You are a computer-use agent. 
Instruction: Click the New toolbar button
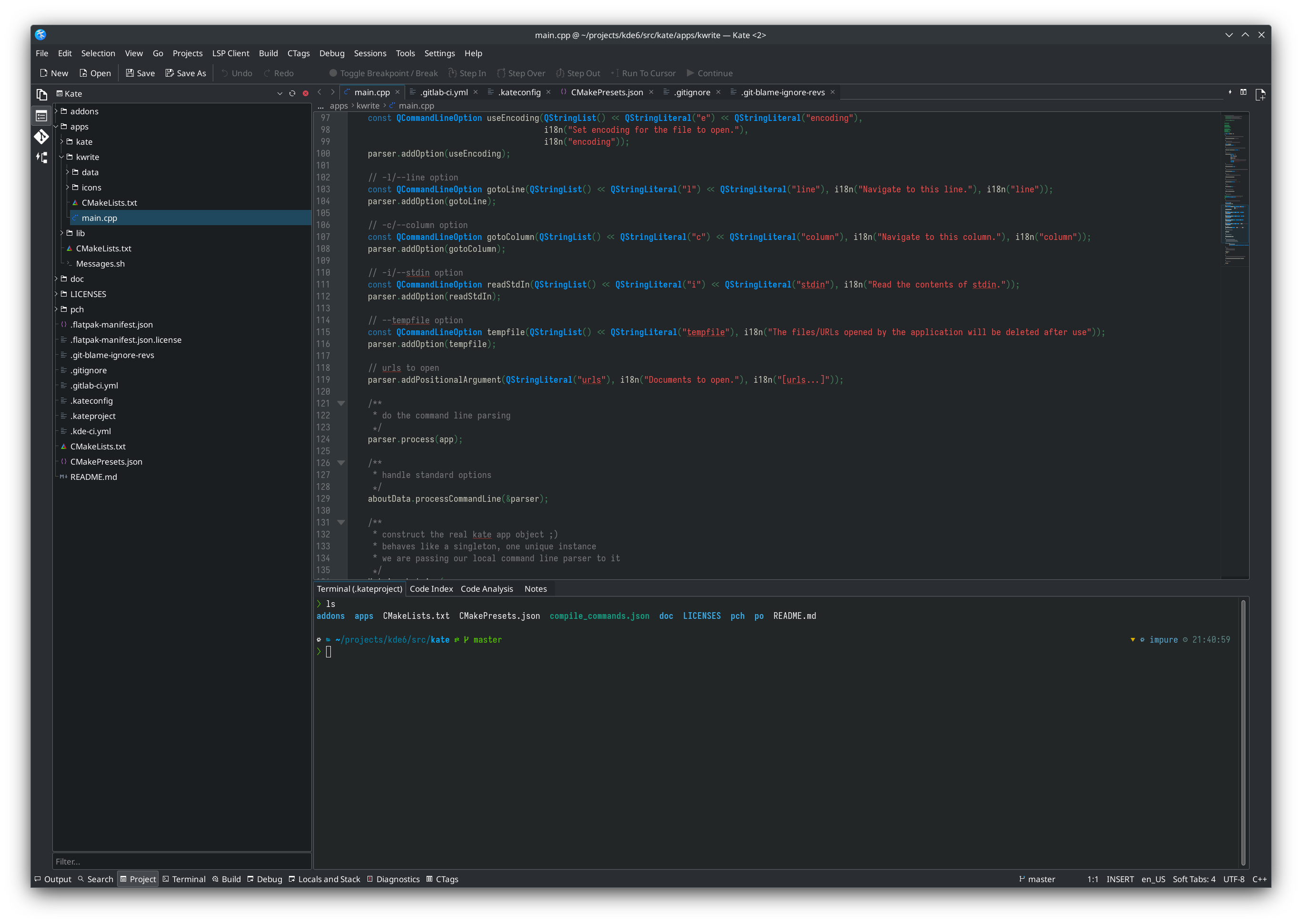[x=54, y=73]
